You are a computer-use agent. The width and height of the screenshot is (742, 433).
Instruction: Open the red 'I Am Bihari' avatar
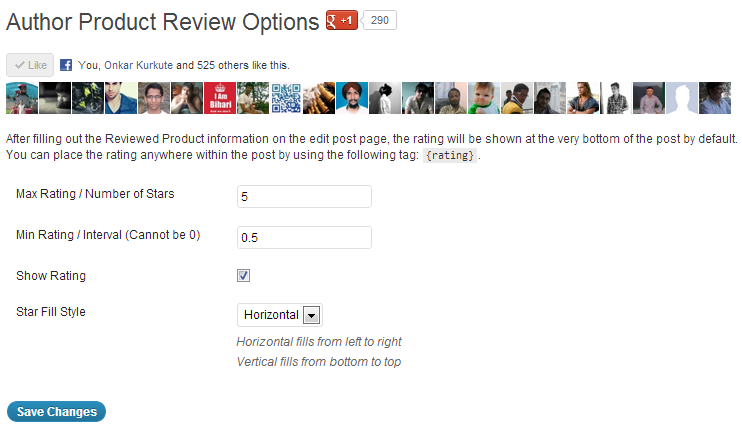pos(220,98)
